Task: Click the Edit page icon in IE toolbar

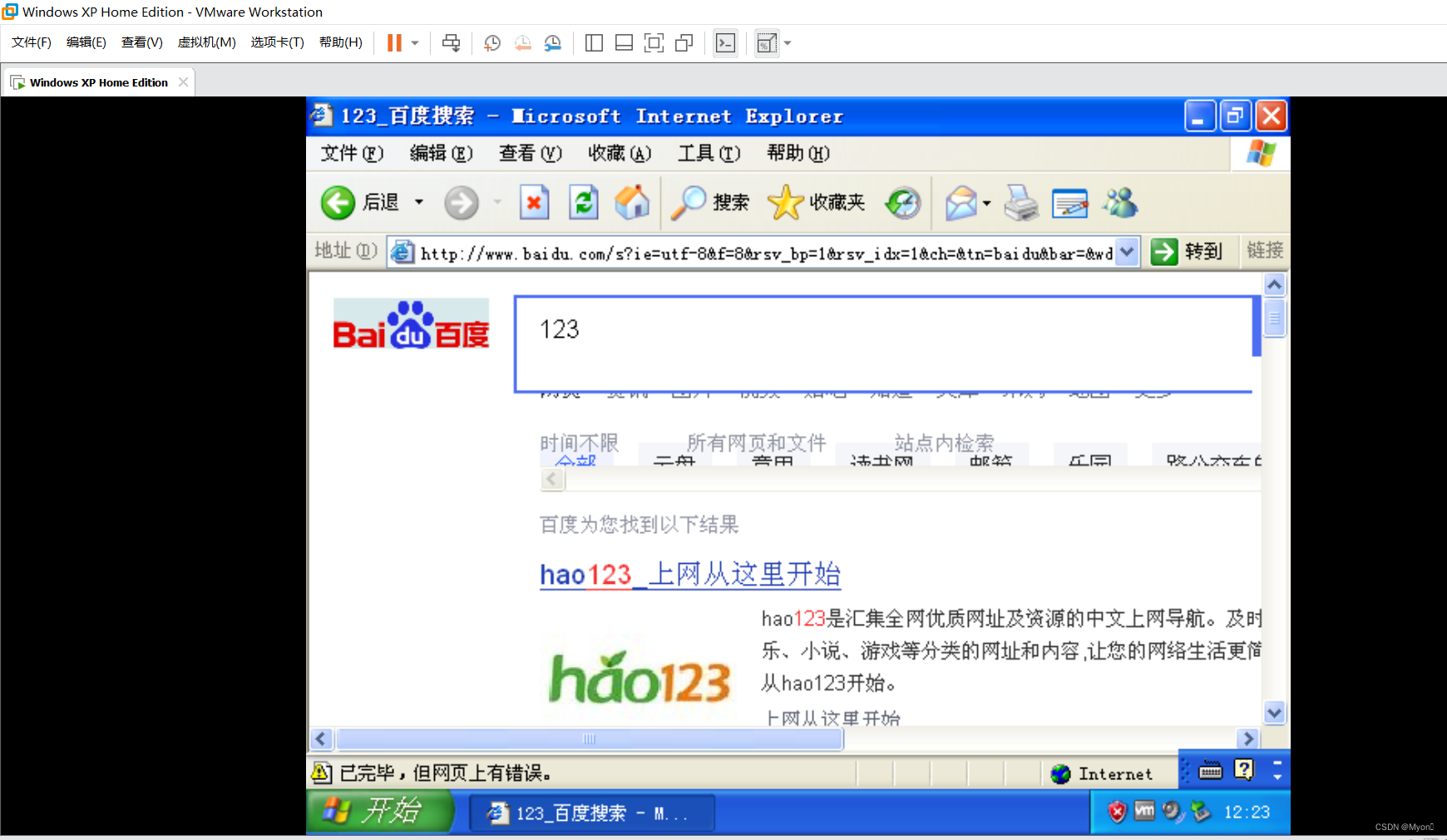Action: (x=1070, y=202)
